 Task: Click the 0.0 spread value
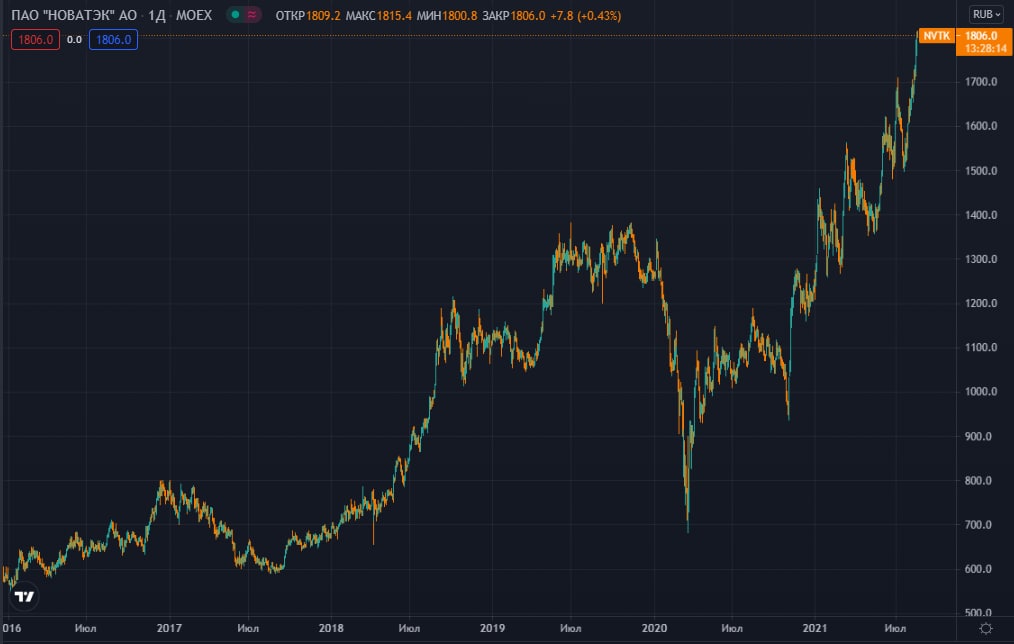pyautogui.click(x=74, y=39)
